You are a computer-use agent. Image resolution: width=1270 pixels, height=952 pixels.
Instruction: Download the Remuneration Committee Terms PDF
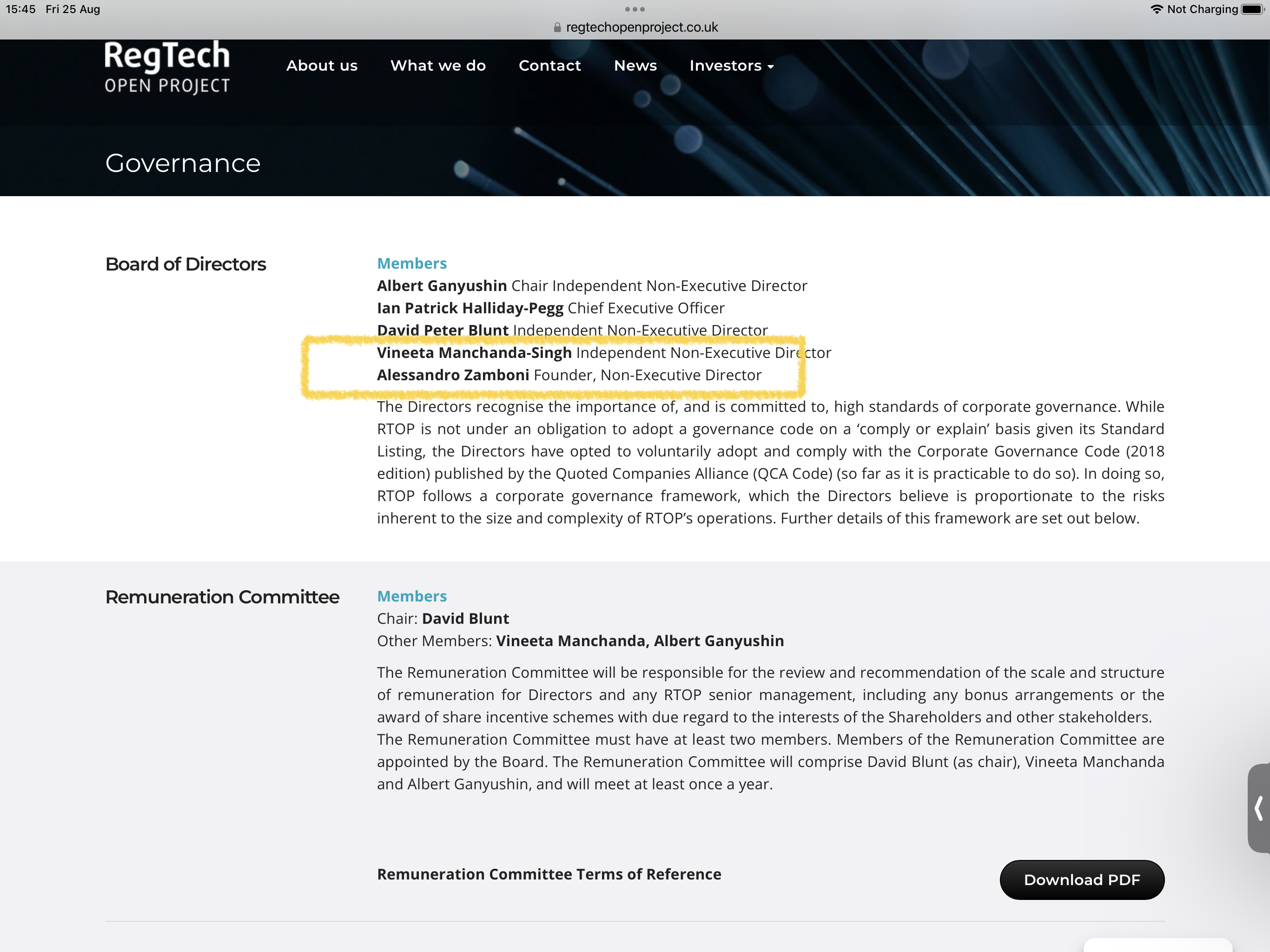1082,879
